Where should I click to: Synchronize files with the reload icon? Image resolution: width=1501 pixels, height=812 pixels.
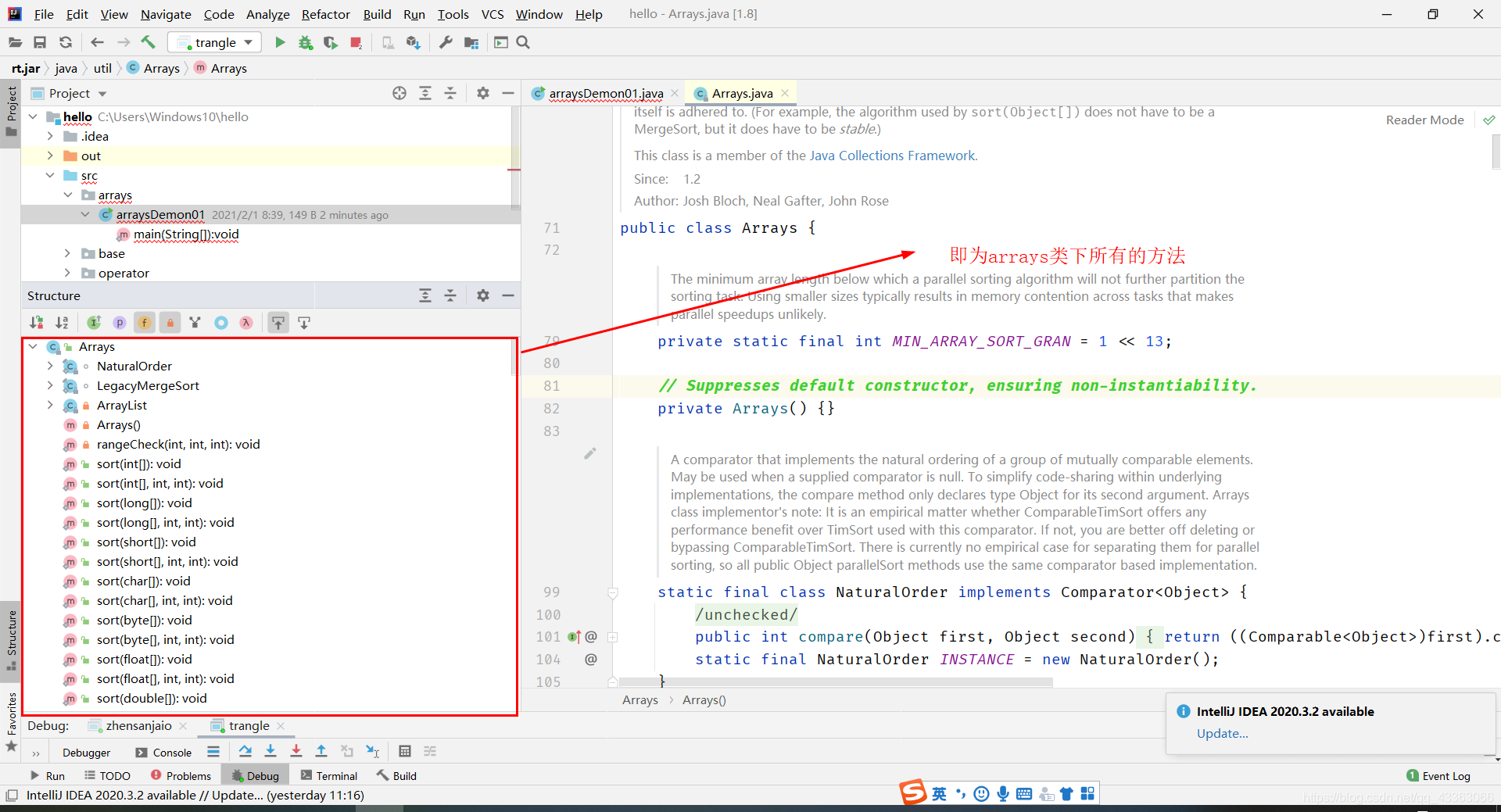[66, 42]
